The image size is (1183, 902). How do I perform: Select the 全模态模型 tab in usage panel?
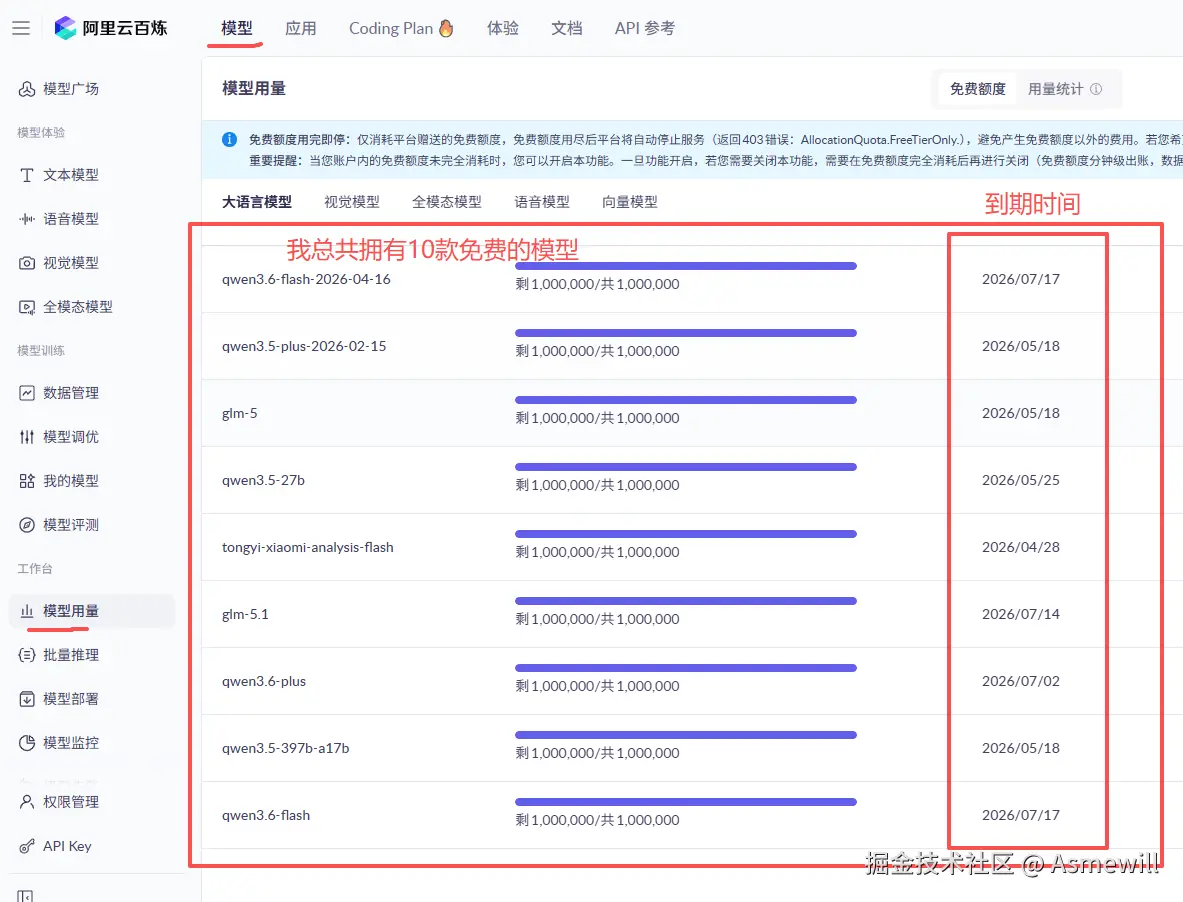pos(447,202)
